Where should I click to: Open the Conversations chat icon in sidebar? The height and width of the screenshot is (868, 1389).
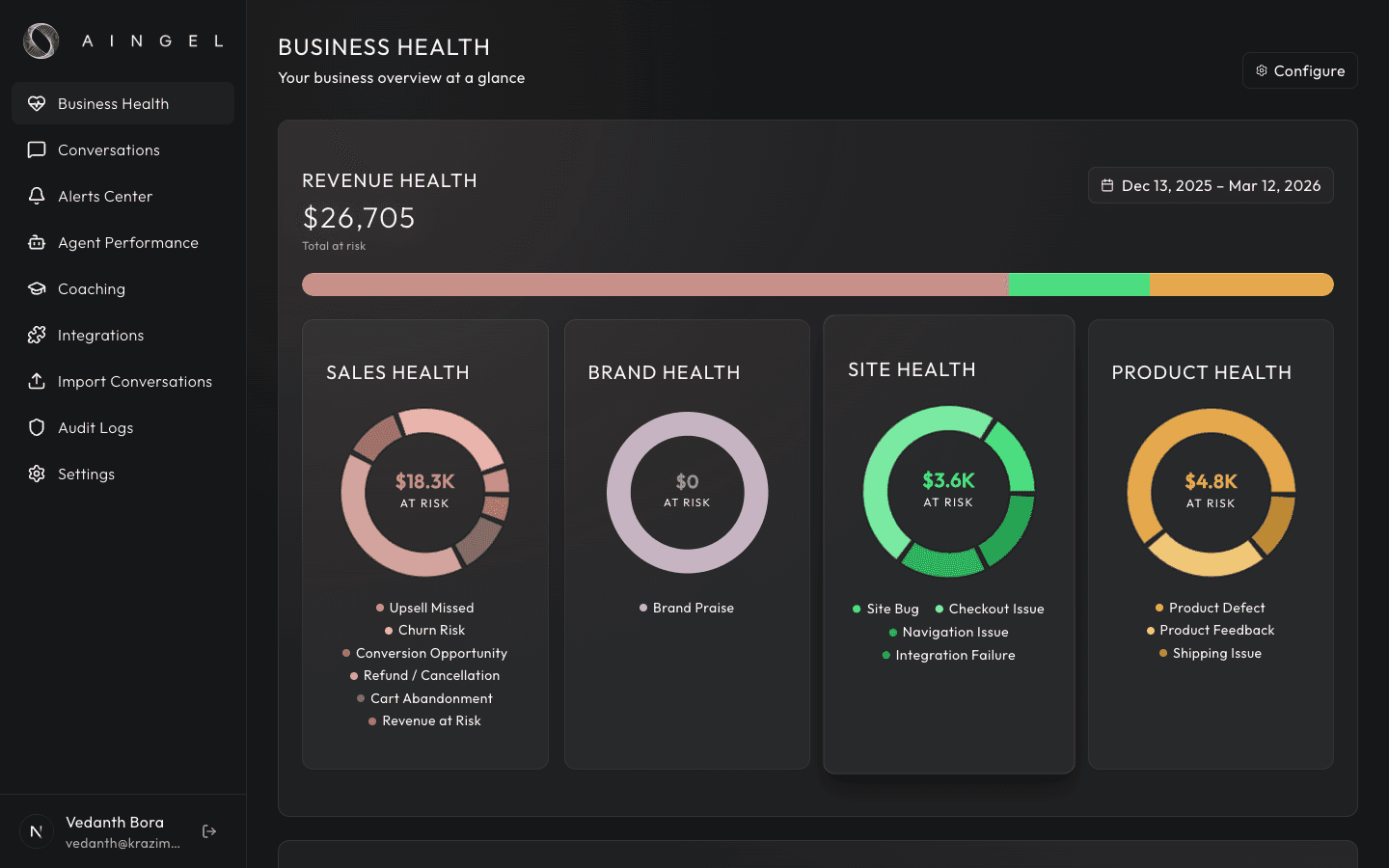tap(36, 149)
